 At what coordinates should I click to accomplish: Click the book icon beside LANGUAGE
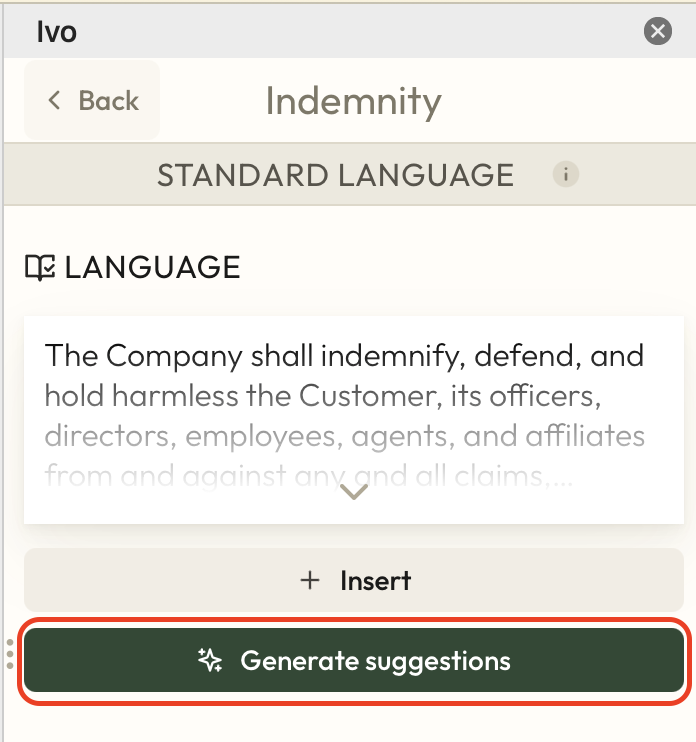point(40,267)
